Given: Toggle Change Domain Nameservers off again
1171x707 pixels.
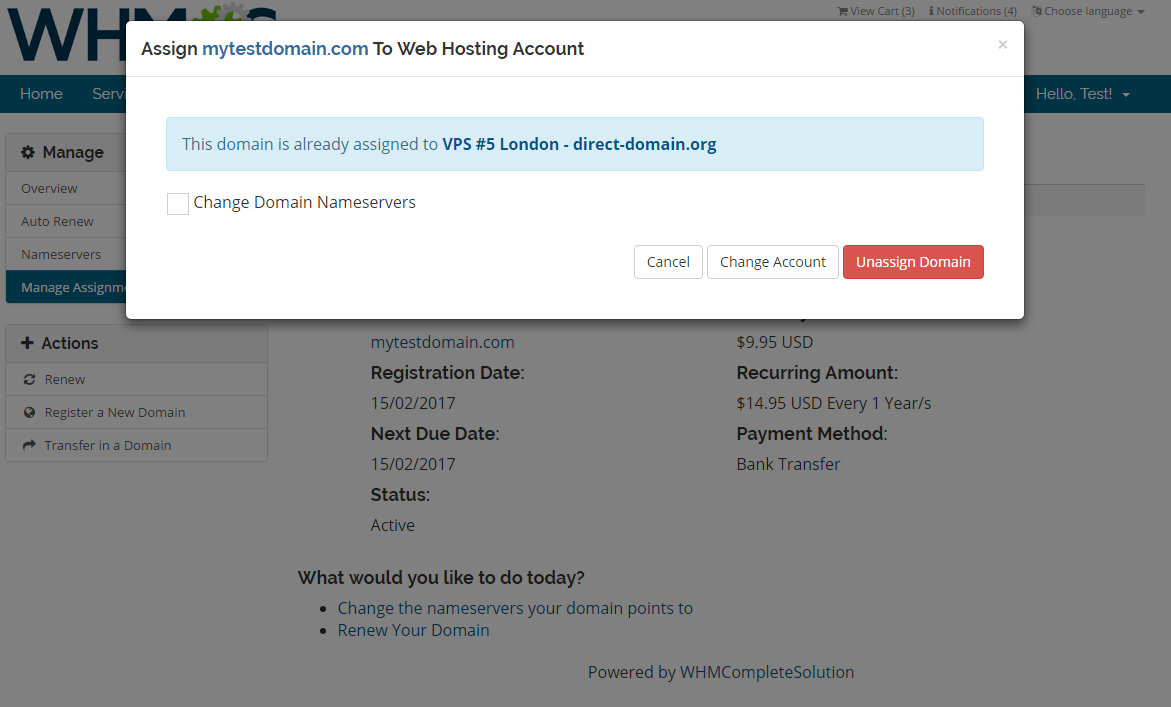Looking at the screenshot, I should 177,203.
